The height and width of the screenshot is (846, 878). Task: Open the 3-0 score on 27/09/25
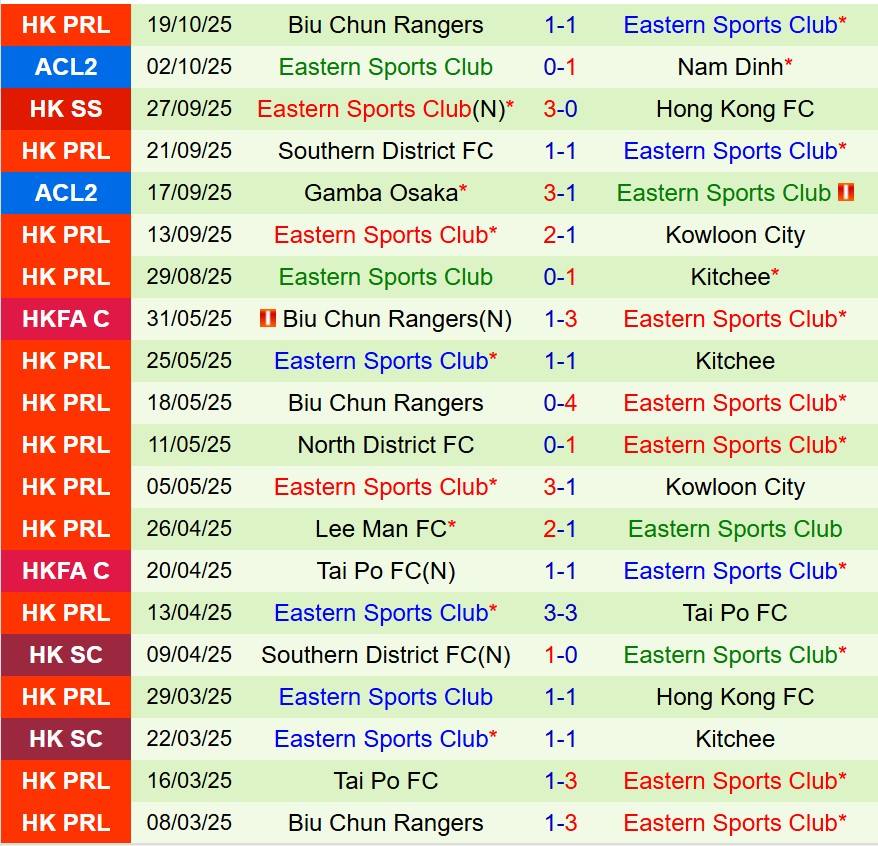[560, 109]
